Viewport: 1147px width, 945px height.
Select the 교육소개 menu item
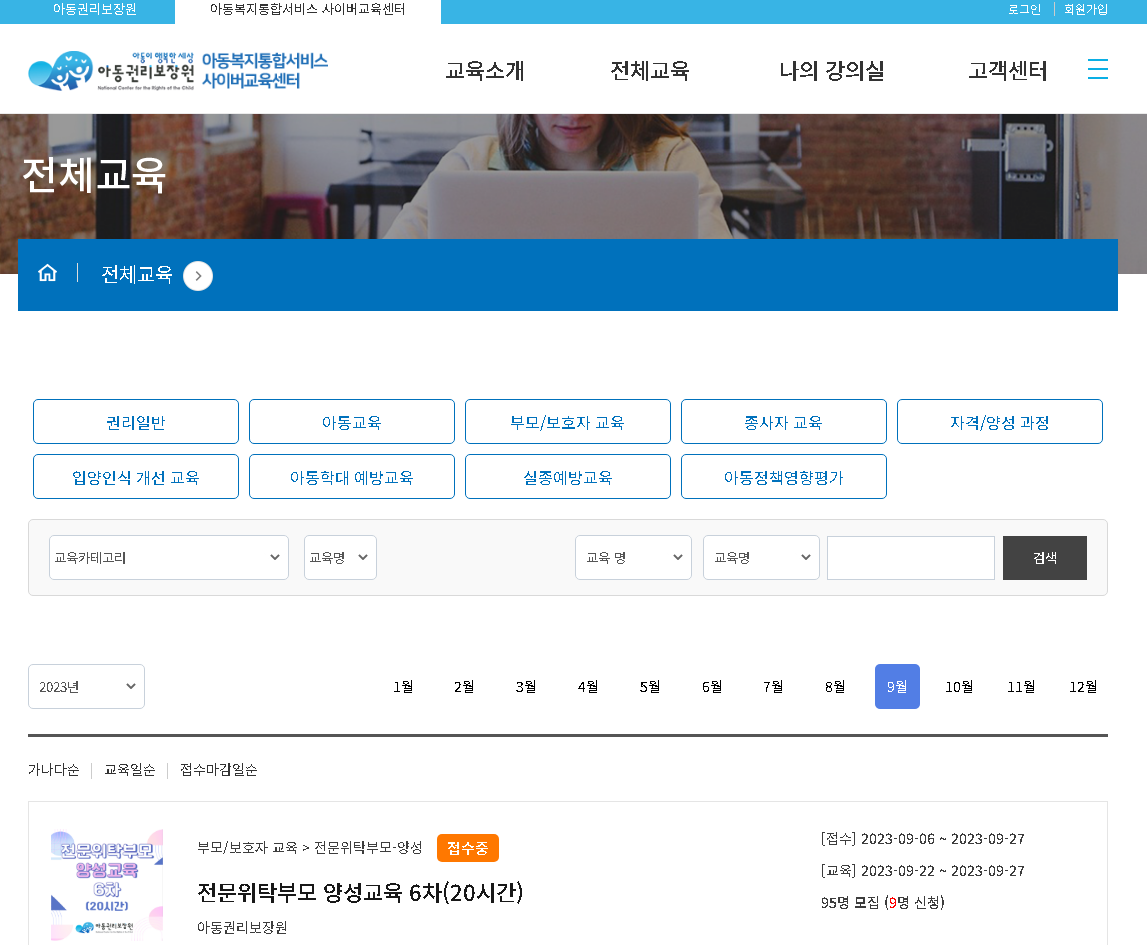point(485,70)
